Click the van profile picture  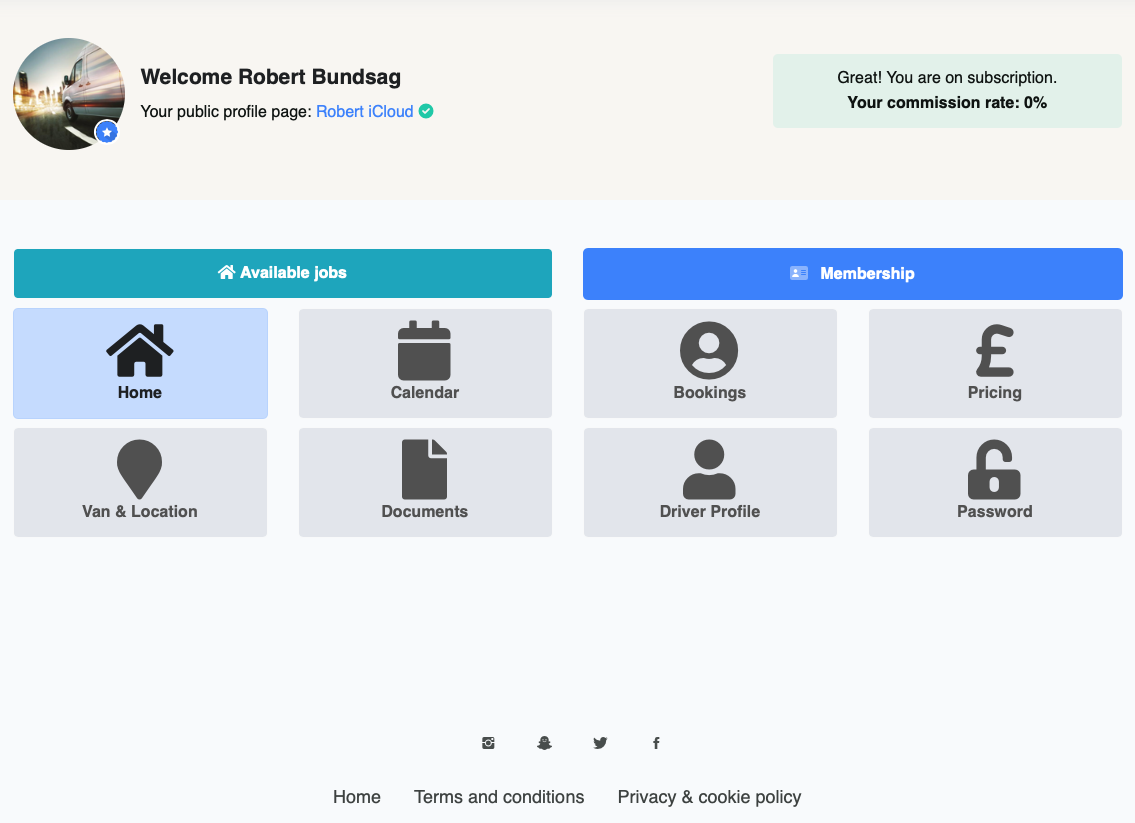[67, 90]
